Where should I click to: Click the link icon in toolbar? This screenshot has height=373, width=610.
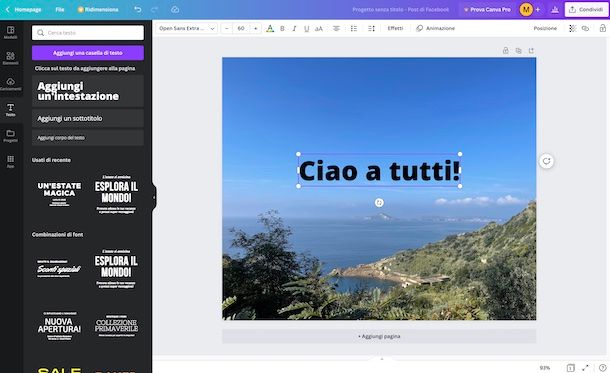pos(585,28)
